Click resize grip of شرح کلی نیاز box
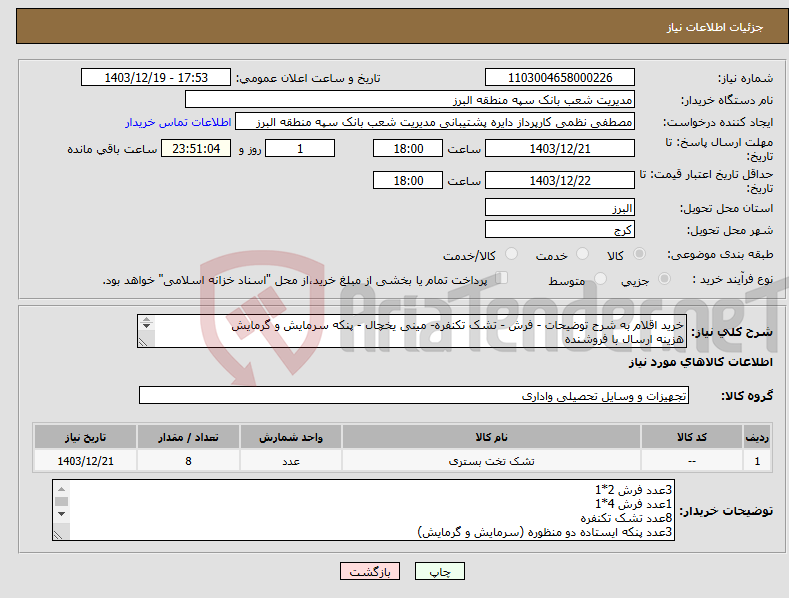789x598 pixels. 143,342
